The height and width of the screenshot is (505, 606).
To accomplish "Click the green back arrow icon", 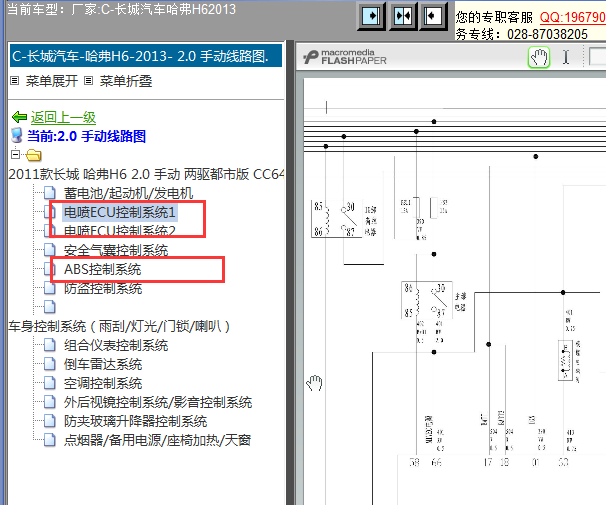I will pyautogui.click(x=19, y=117).
